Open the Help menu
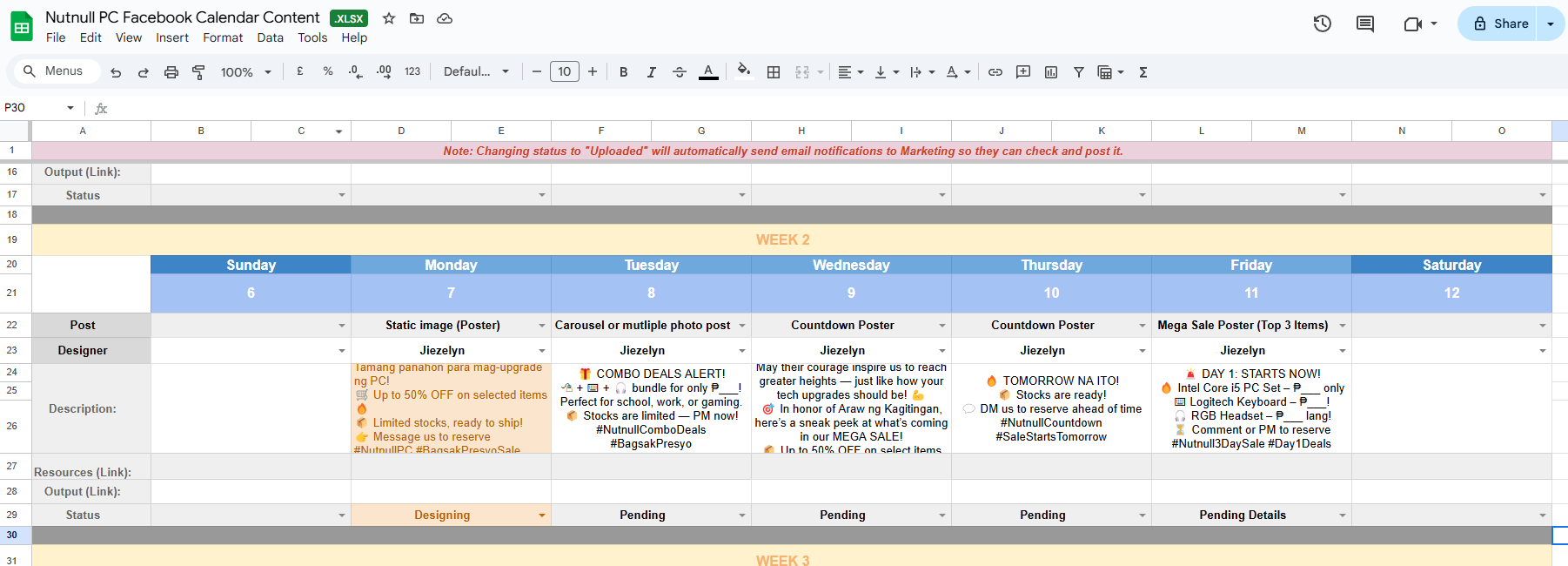This screenshot has width=1568, height=566. tap(354, 37)
